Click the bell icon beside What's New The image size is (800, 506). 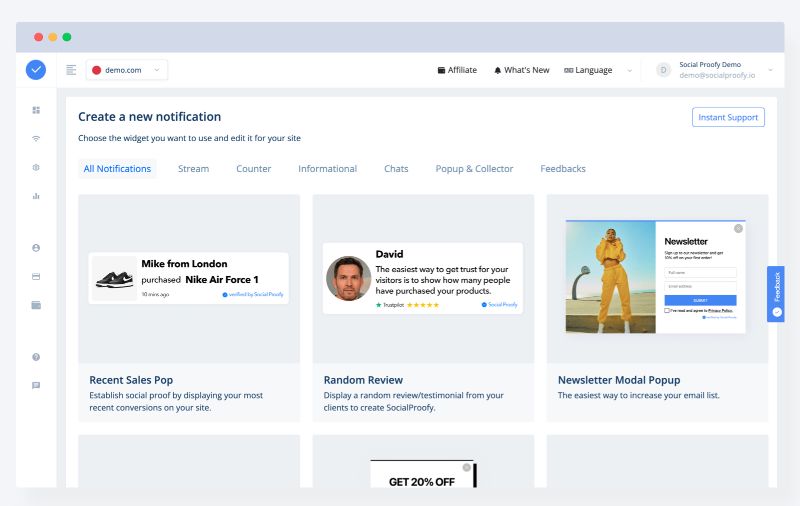tap(497, 70)
